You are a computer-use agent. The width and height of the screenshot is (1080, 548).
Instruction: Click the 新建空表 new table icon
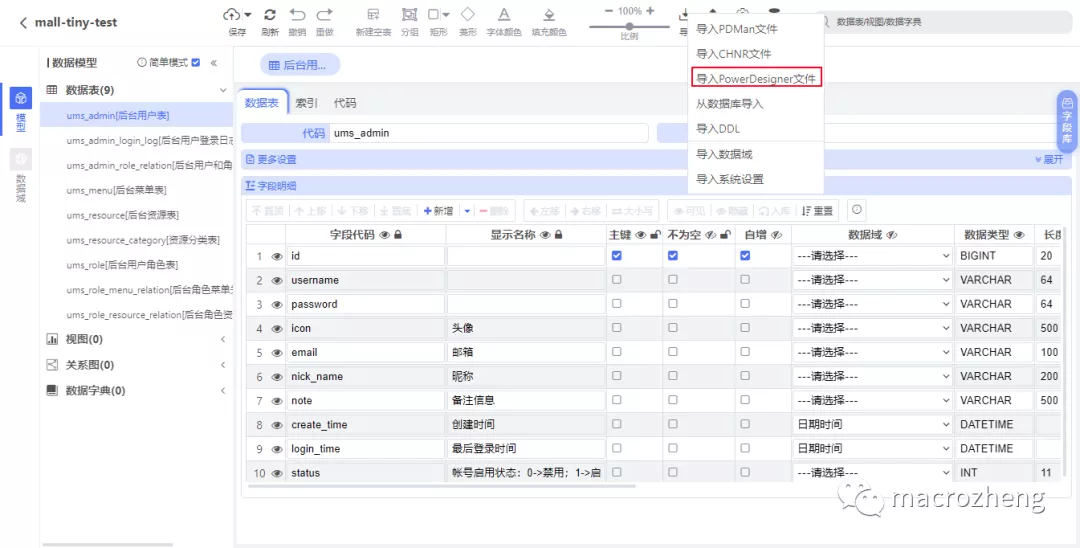(373, 15)
